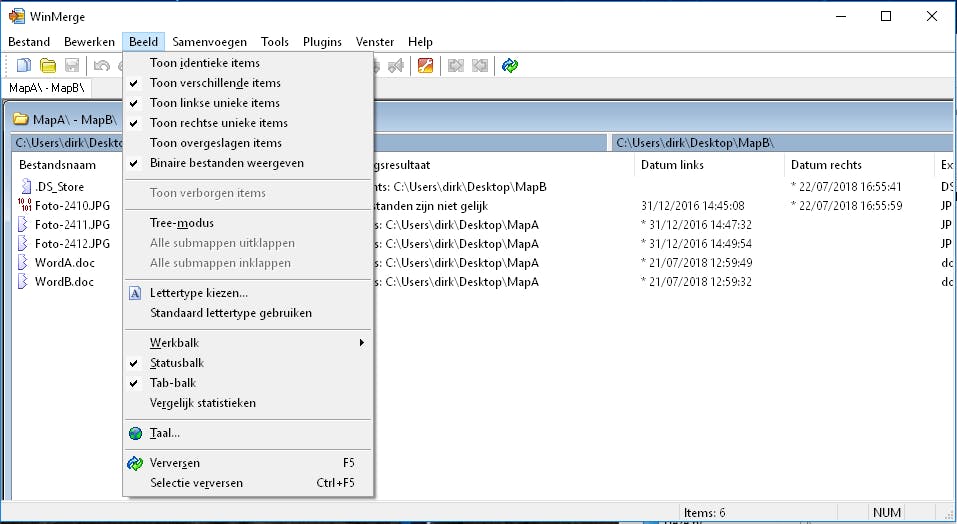
Task: Click date 21/07/2018 12:59:49
Action: pos(696,262)
